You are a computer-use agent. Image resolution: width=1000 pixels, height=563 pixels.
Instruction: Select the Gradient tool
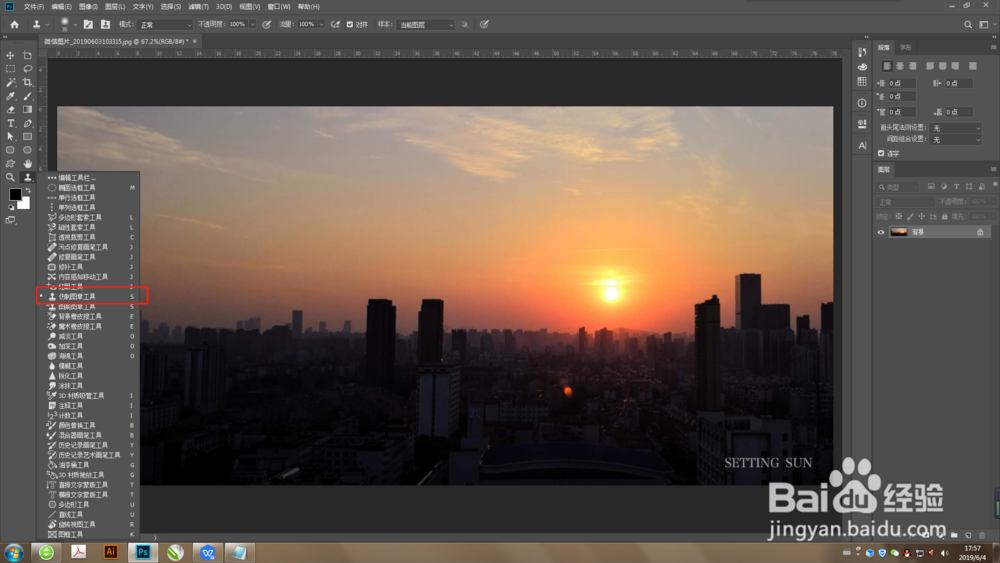(27, 110)
